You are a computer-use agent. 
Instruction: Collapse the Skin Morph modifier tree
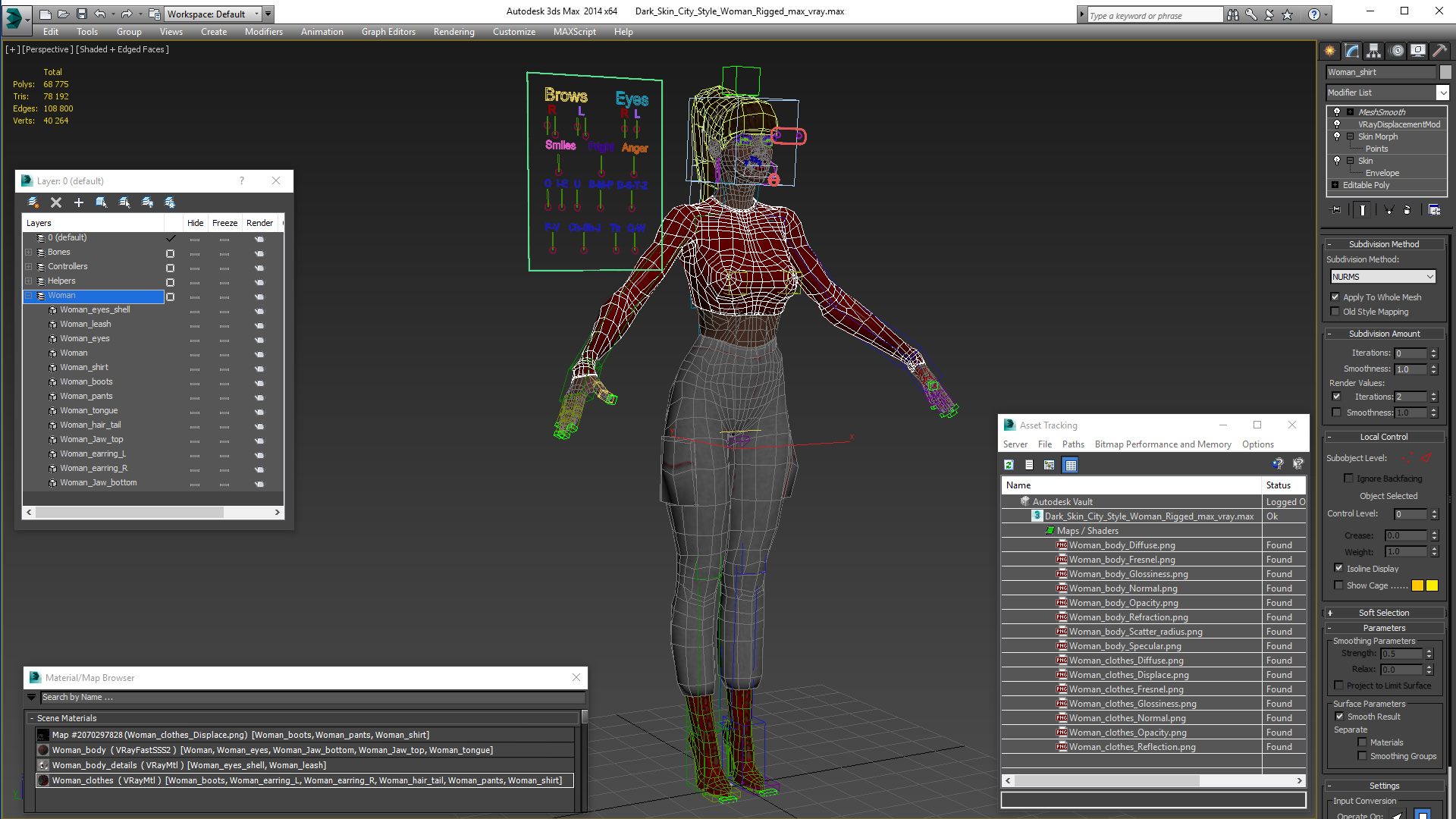click(x=1350, y=136)
